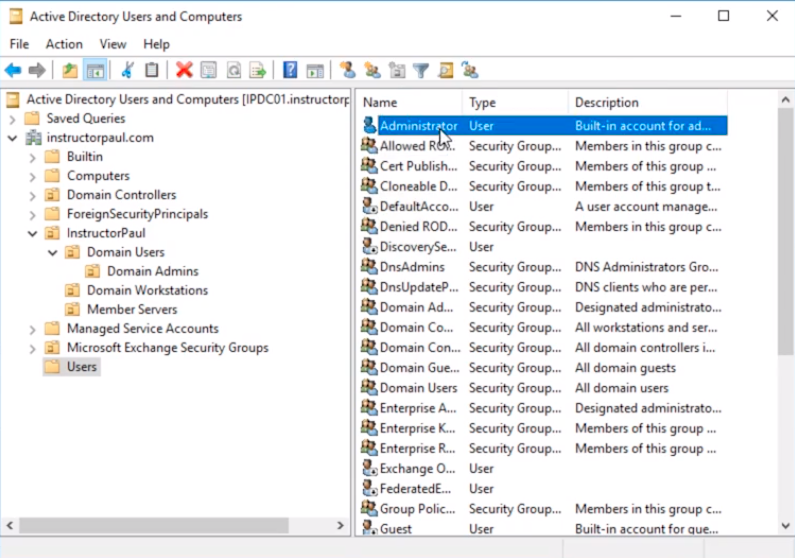The height and width of the screenshot is (558, 795).
Task: Click the left pane horizontal scrollbar
Action: (150, 525)
